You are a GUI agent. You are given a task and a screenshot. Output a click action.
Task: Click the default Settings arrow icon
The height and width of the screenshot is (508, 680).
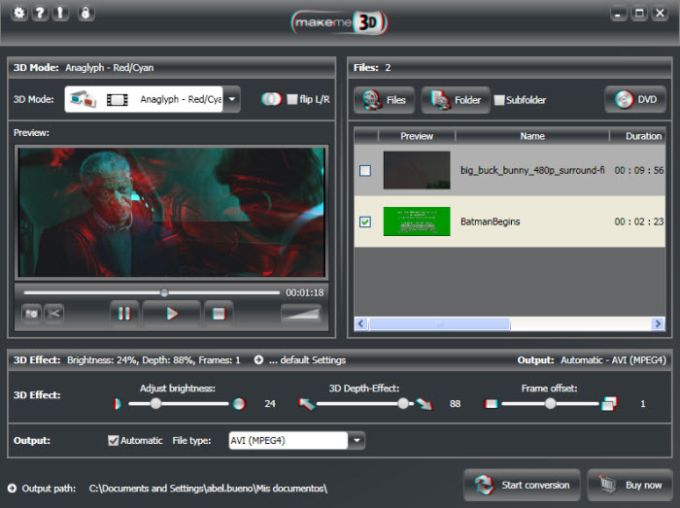pyautogui.click(x=258, y=360)
